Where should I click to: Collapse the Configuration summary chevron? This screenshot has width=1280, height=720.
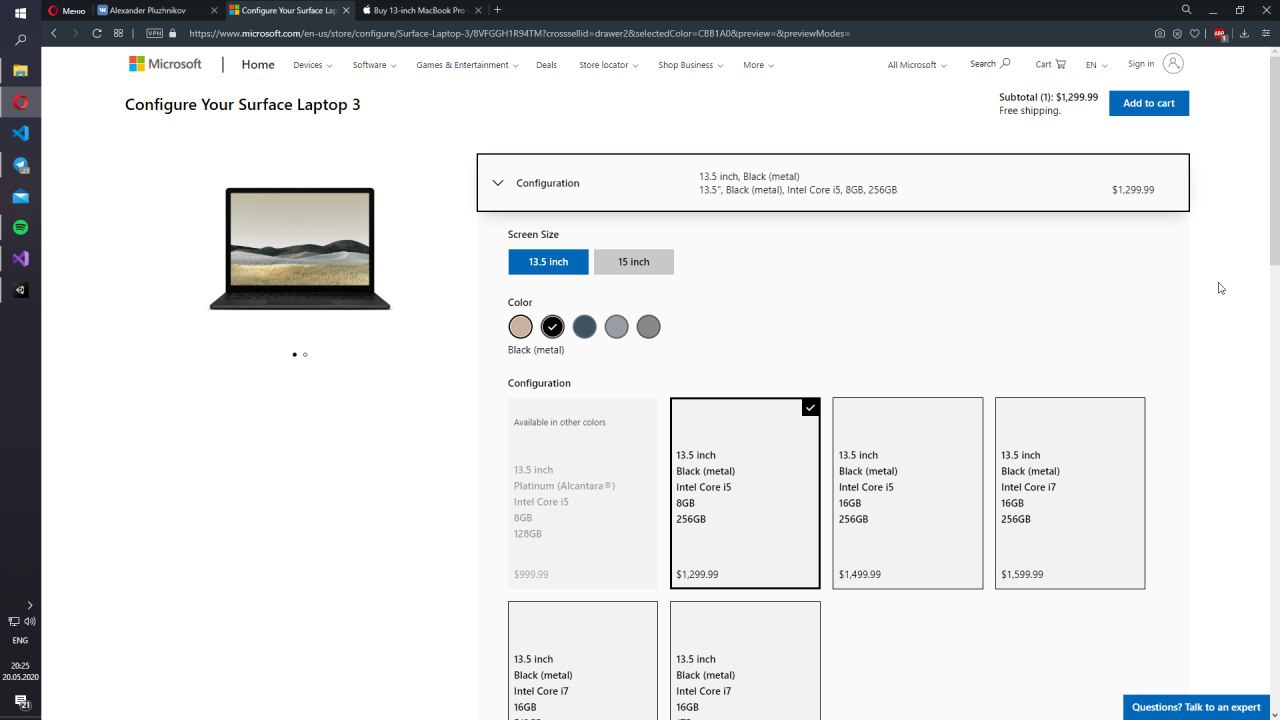[498, 183]
